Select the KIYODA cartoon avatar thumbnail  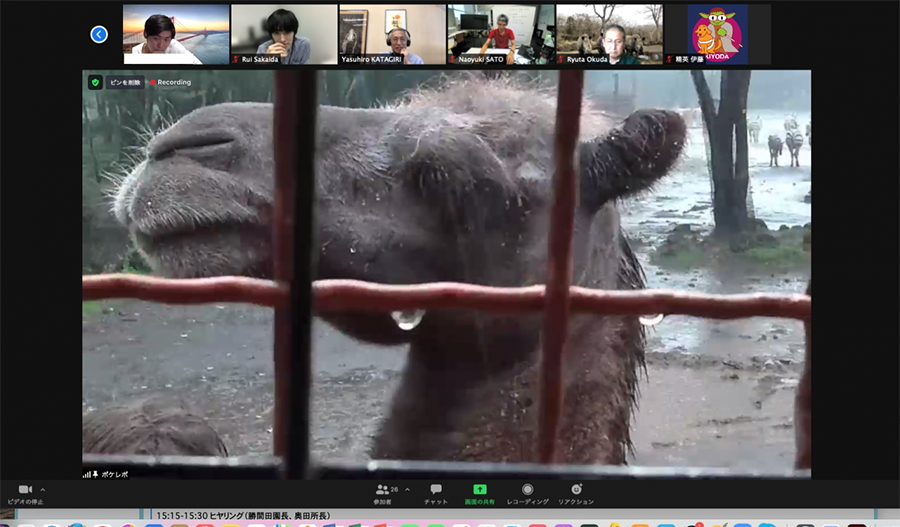717,34
